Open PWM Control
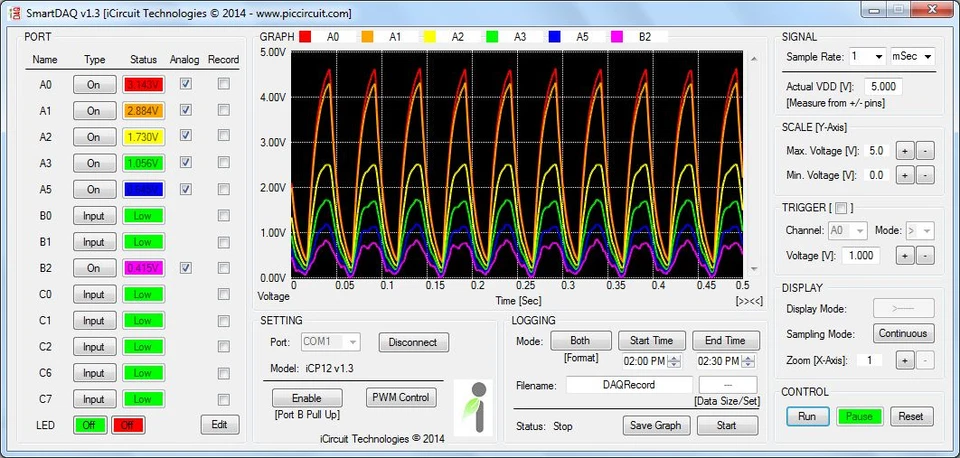 (x=401, y=397)
